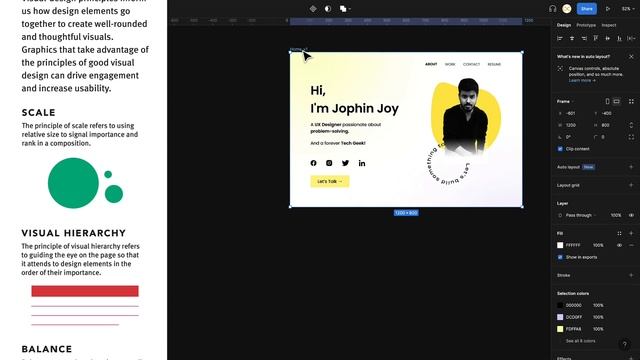Click the Let's Talk yellow button in design

coord(330,181)
